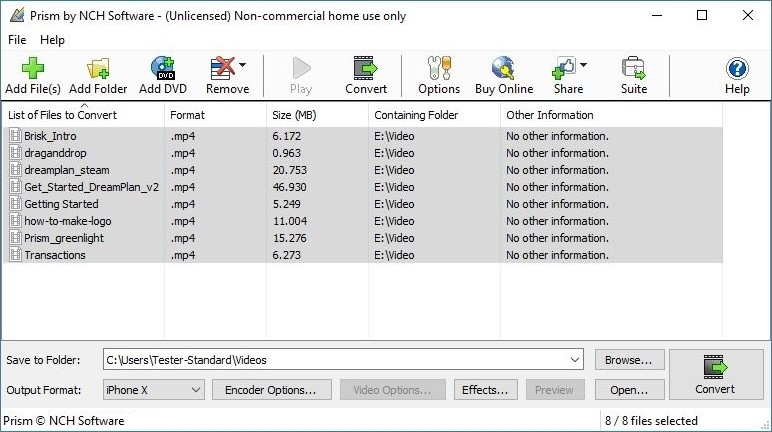This screenshot has height=432, width=772.
Task: Click the Encoder Options... button
Action: click(x=271, y=390)
